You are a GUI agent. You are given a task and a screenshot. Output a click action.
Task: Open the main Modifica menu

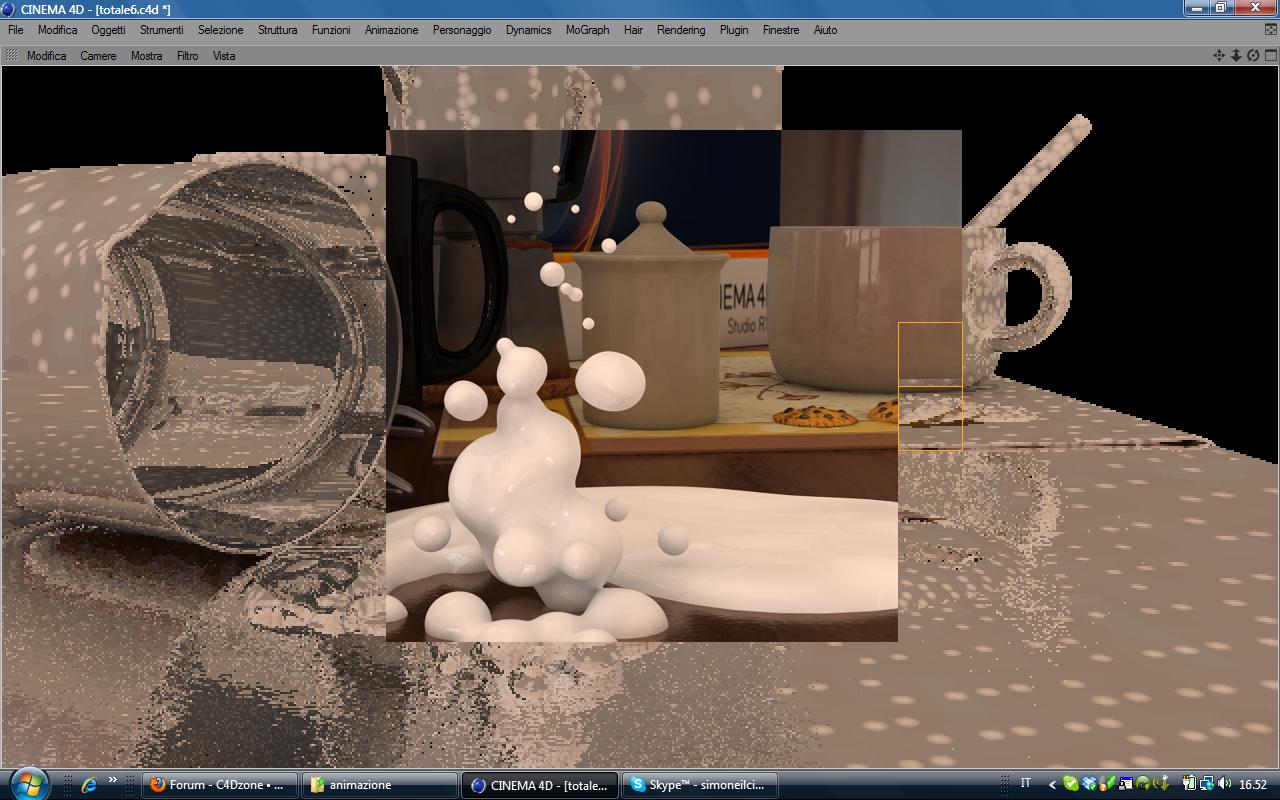pyautogui.click(x=57, y=30)
